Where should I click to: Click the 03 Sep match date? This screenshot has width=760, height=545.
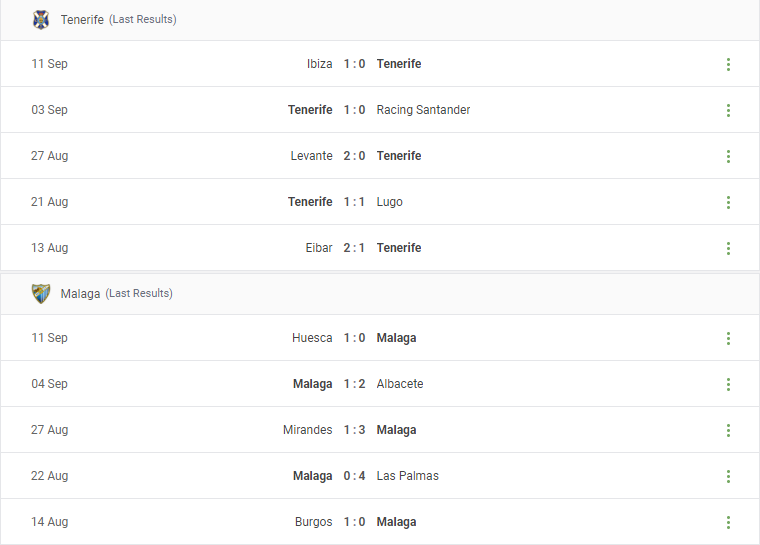(49, 110)
